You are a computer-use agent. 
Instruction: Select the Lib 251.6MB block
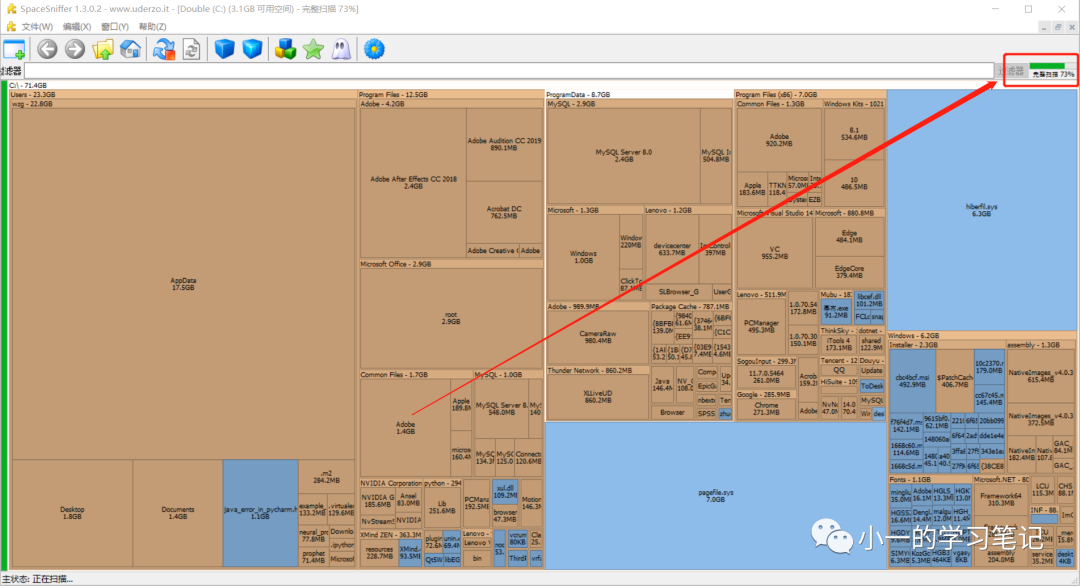pos(442,507)
